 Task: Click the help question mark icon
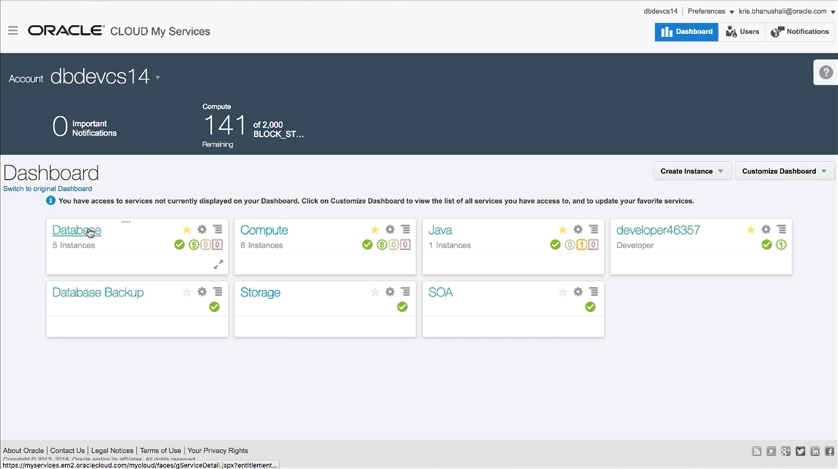(826, 72)
